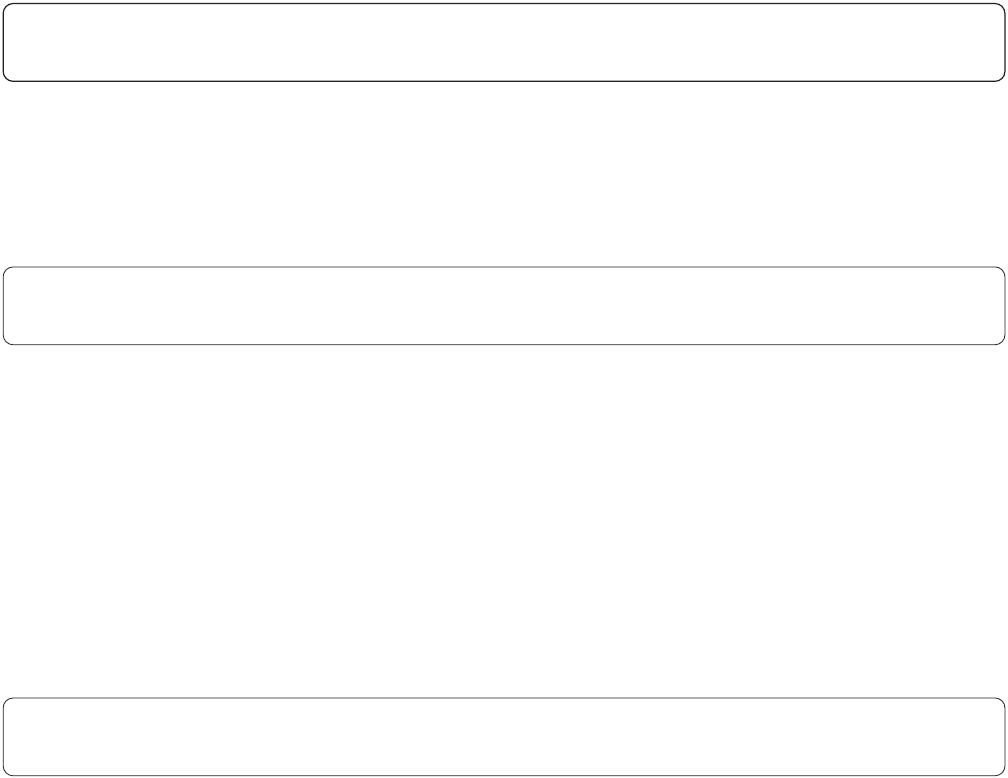Select the lowermost bordered panel
This screenshot has width=1008, height=778.
[x=504, y=737]
